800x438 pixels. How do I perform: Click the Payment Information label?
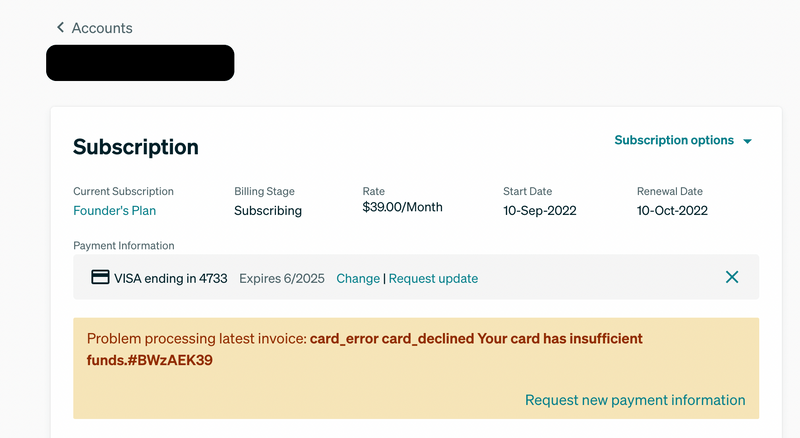123,246
